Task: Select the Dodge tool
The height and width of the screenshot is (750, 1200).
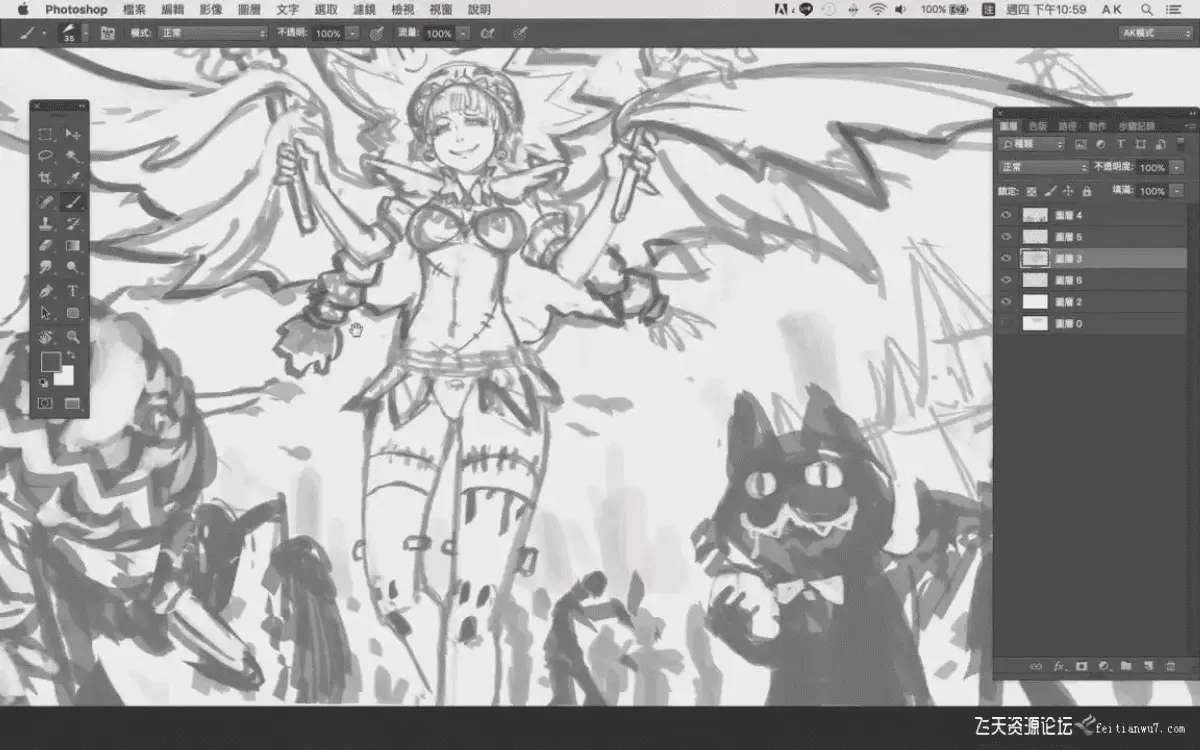Action: (x=73, y=268)
